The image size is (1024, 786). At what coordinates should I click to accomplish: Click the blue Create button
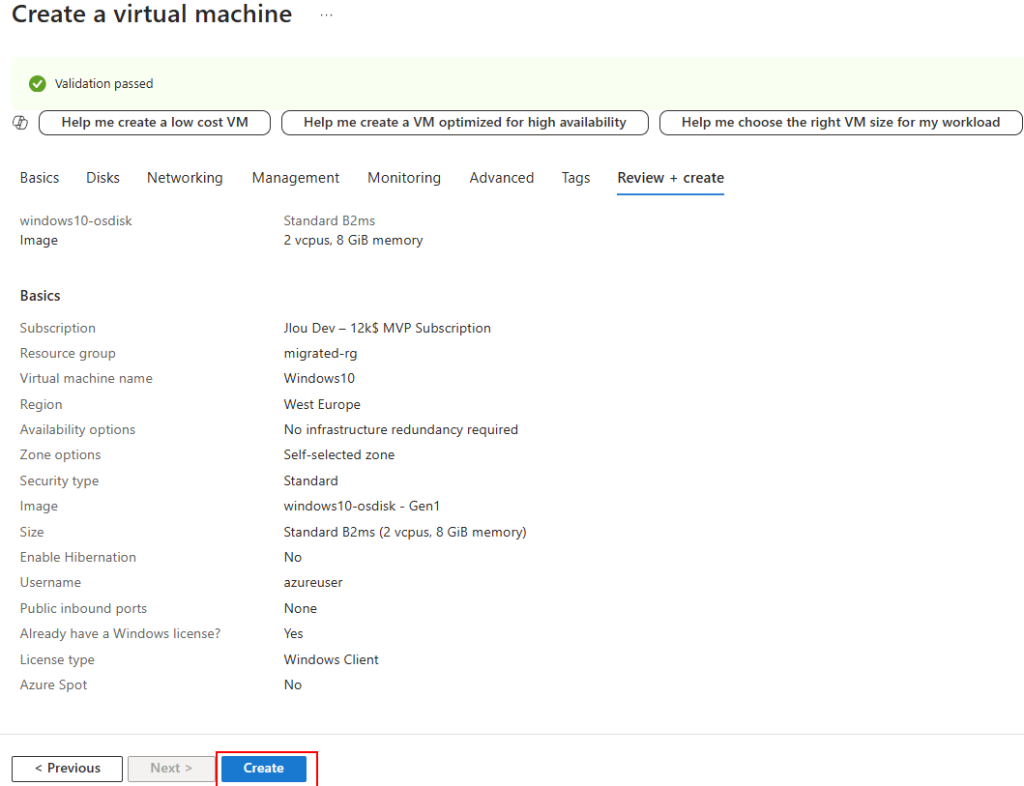264,768
